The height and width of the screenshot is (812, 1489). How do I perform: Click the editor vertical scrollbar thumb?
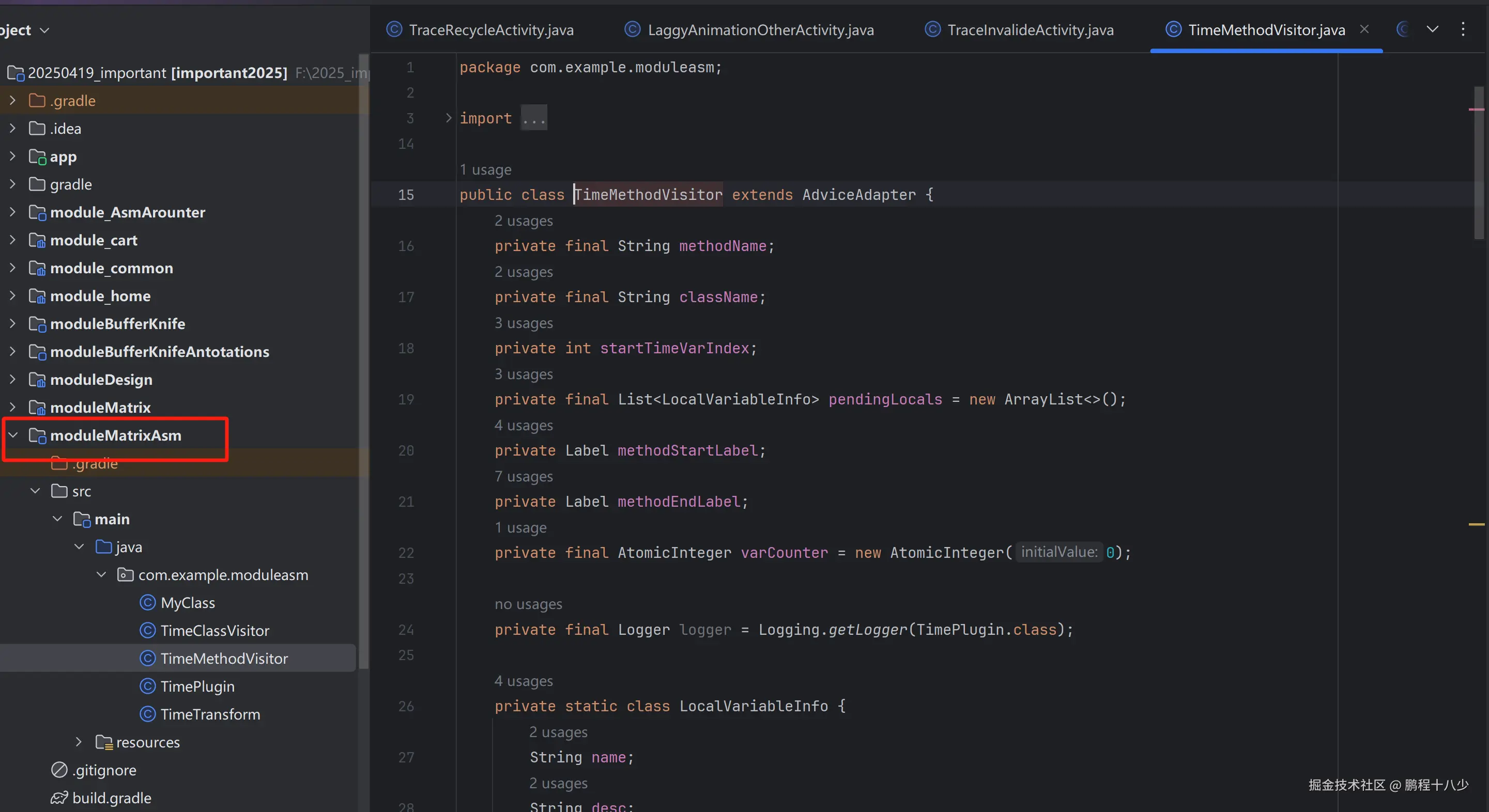point(1479,162)
